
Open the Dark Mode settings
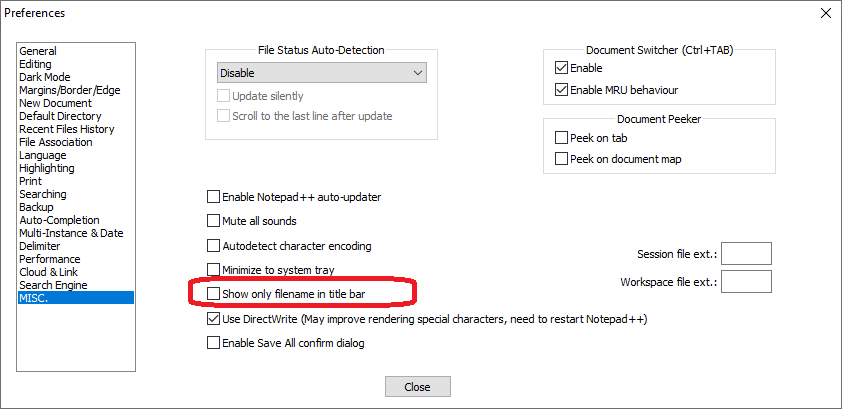45,77
